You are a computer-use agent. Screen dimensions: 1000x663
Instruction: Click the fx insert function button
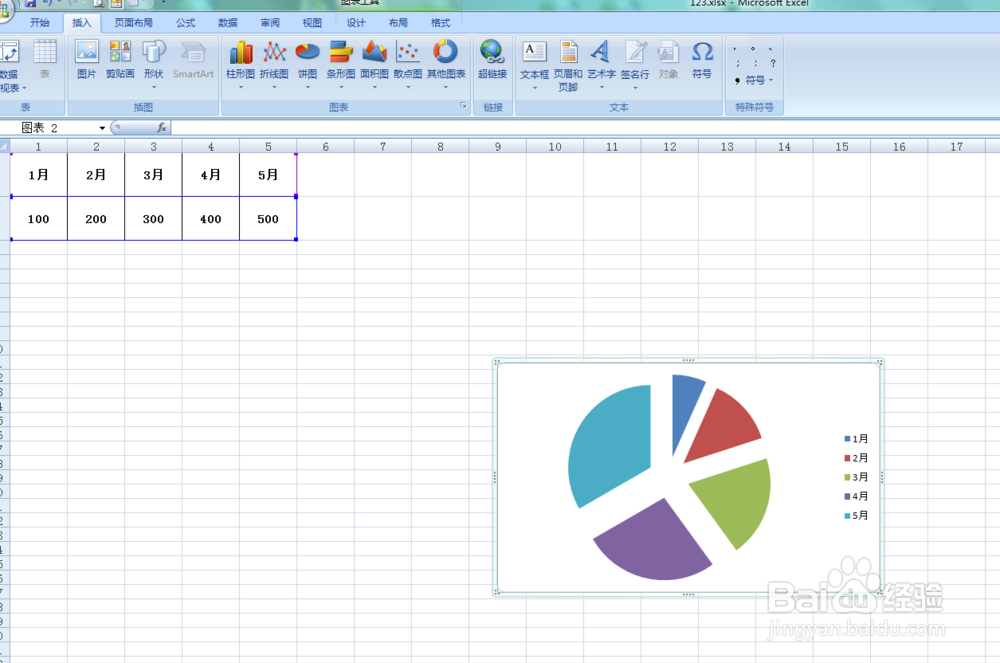pos(162,128)
